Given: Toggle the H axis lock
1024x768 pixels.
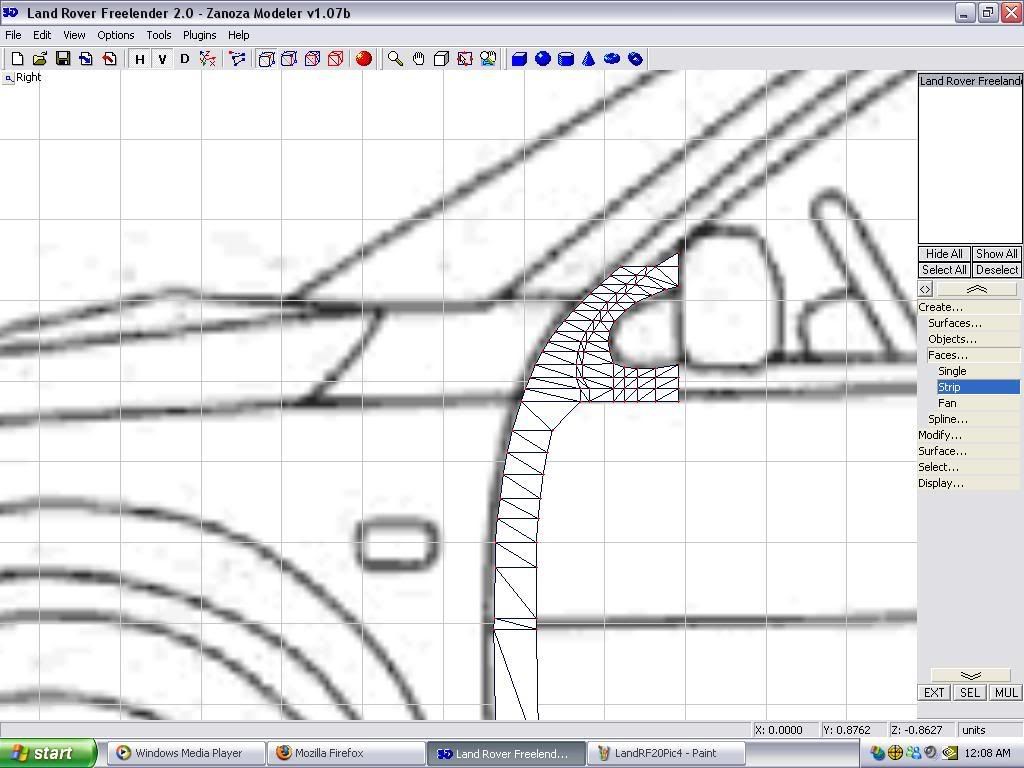Looking at the screenshot, I should point(140,59).
